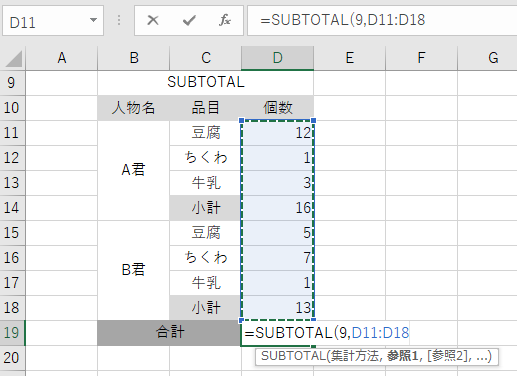Select row 17 header
Viewport: 517px width, 376px height.
point(12,283)
